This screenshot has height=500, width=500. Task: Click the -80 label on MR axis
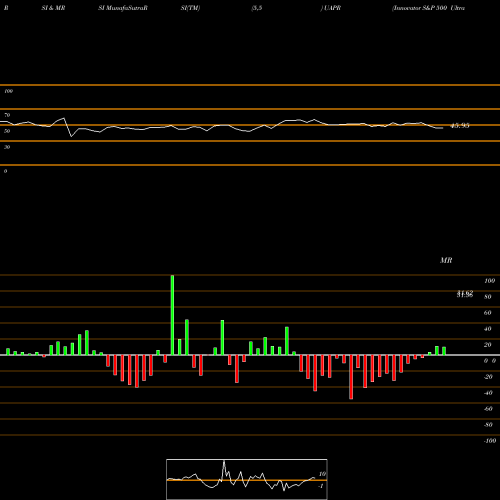(488, 425)
